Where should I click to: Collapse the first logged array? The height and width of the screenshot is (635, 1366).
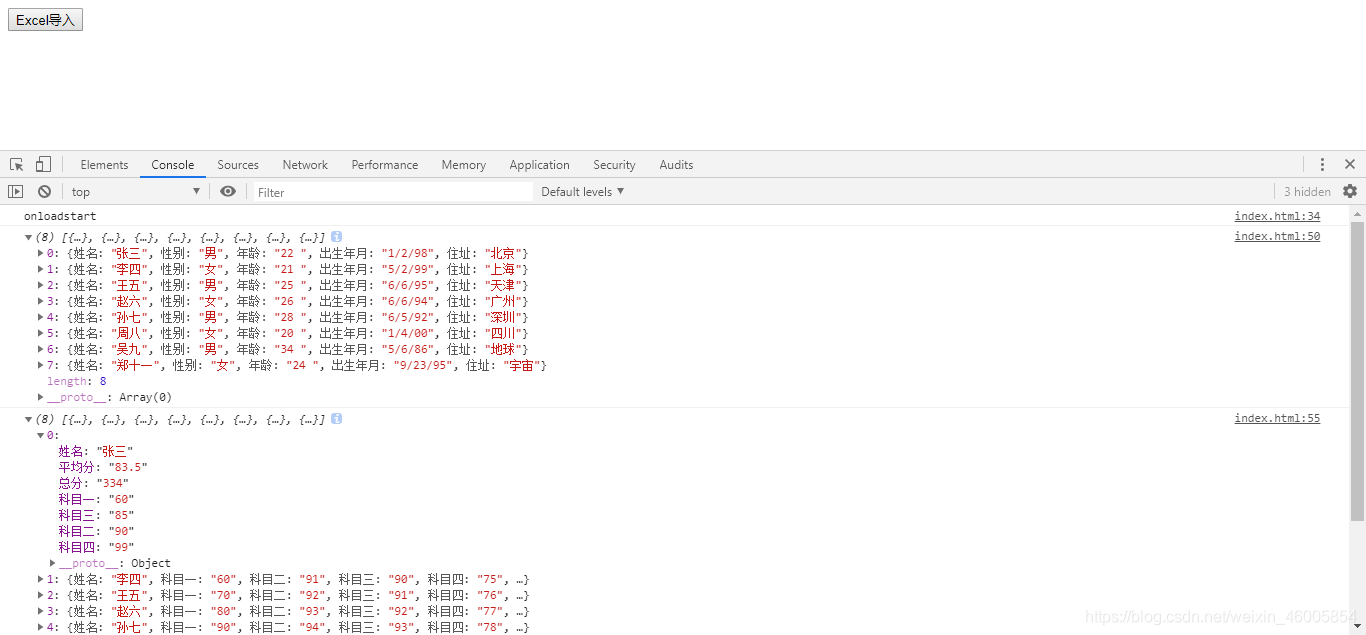point(29,237)
